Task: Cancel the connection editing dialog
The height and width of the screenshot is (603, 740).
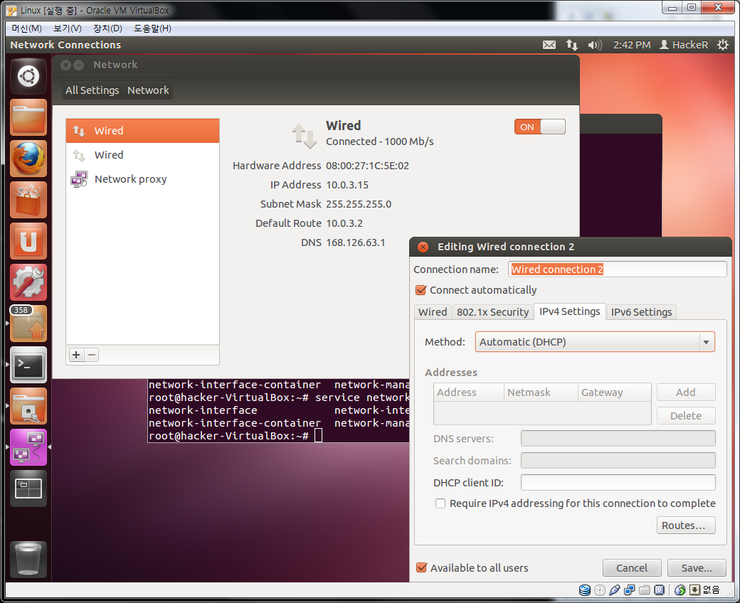Action: [631, 568]
